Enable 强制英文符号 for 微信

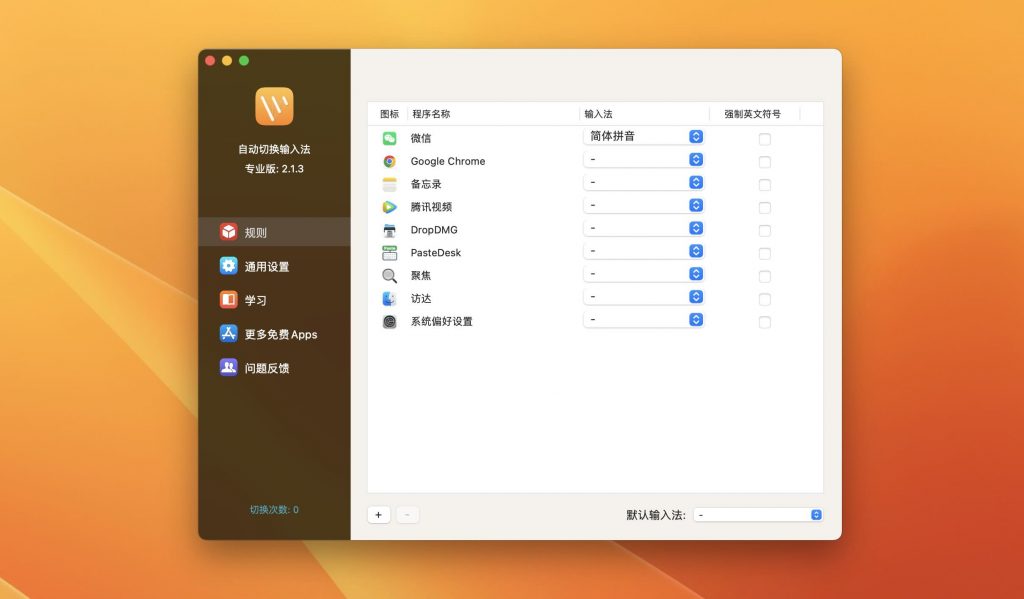(x=764, y=139)
